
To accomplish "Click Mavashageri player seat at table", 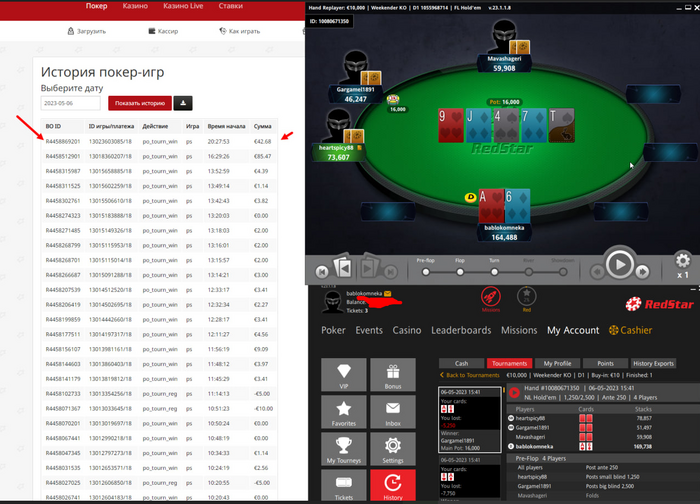I will click(x=504, y=47).
